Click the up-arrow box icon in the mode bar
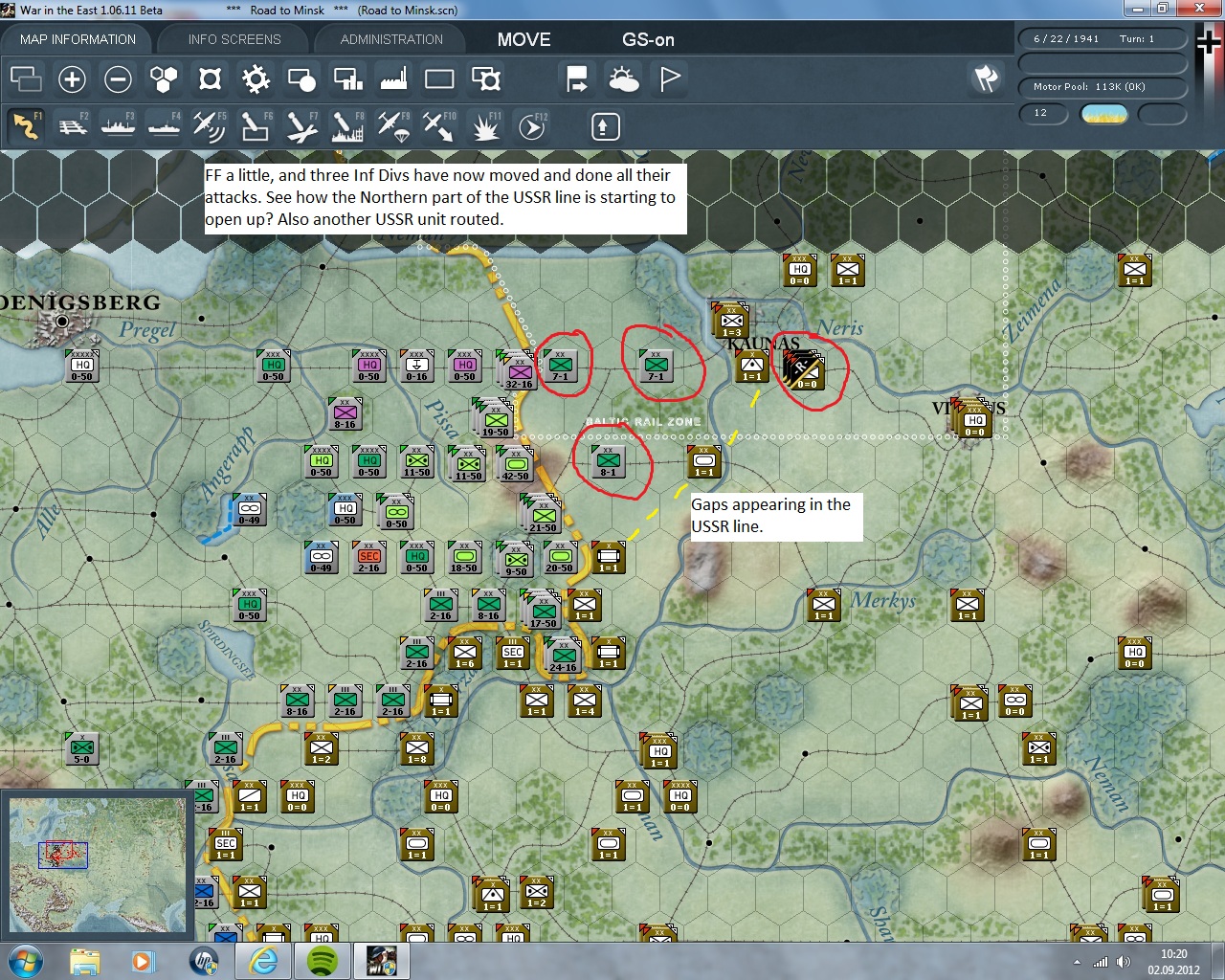The width and height of the screenshot is (1225, 980). coord(605,126)
